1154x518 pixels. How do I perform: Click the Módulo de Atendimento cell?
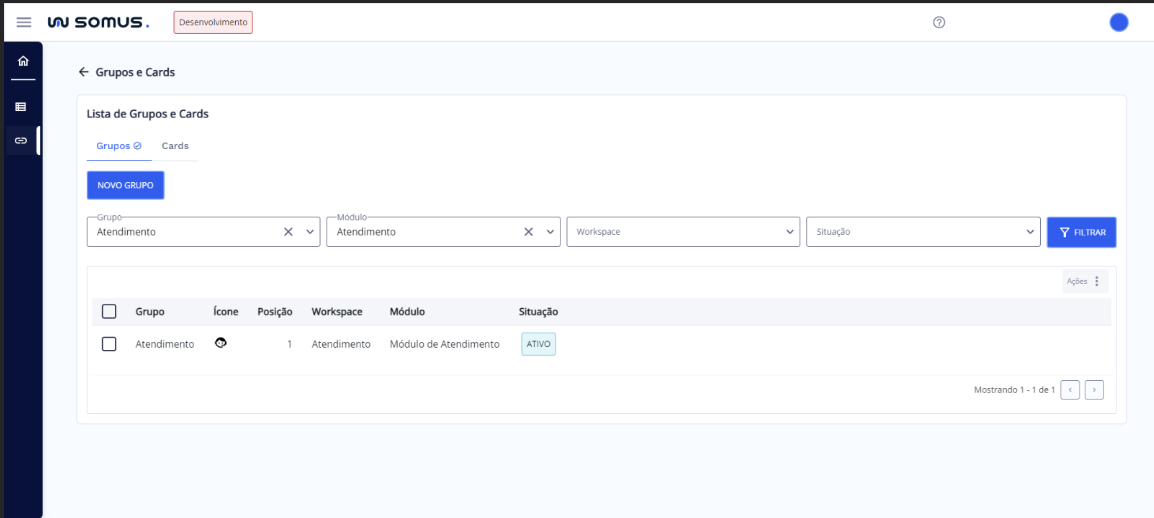445,344
